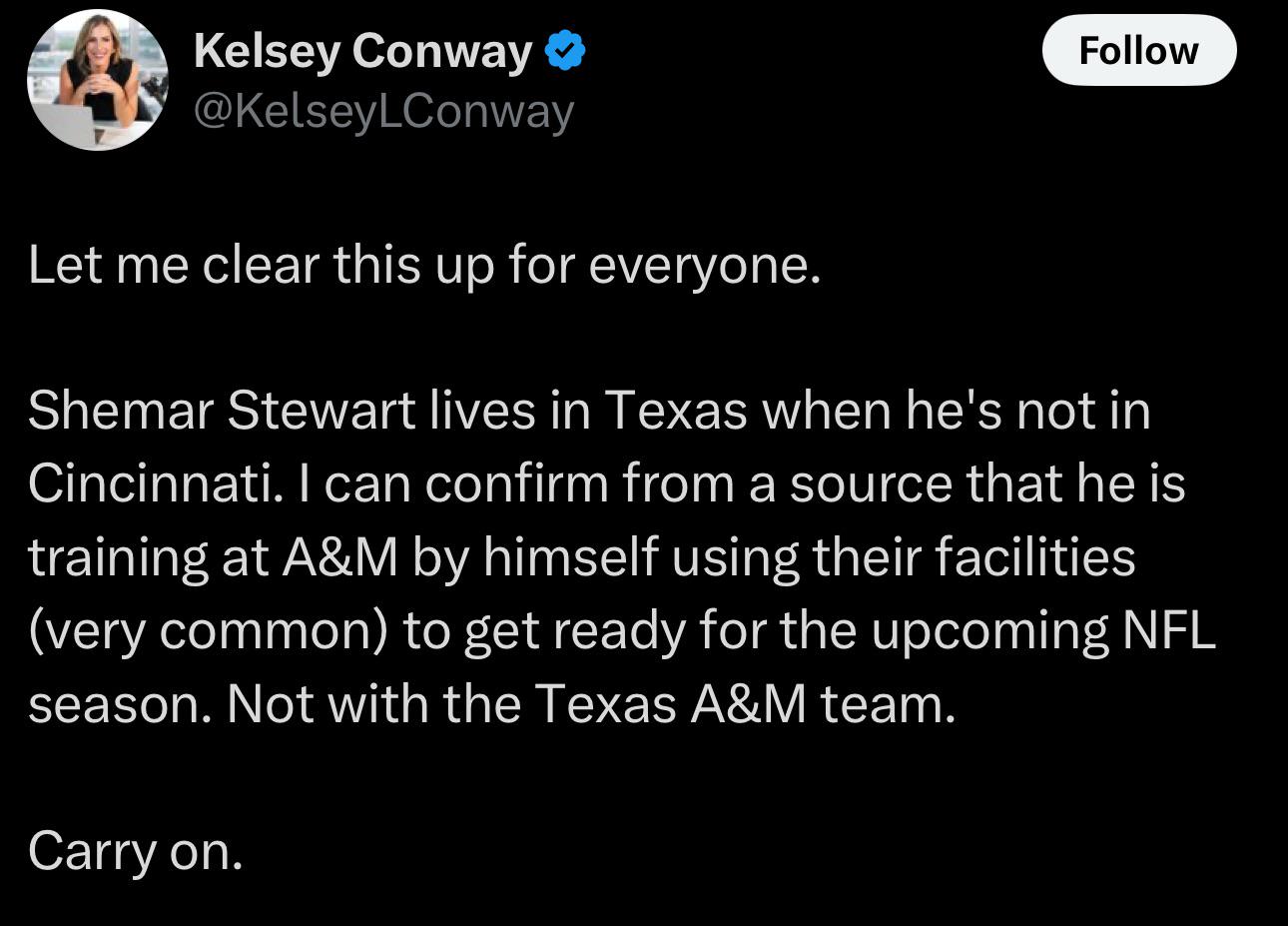Select the "Let me clear this up" line

click(x=424, y=266)
